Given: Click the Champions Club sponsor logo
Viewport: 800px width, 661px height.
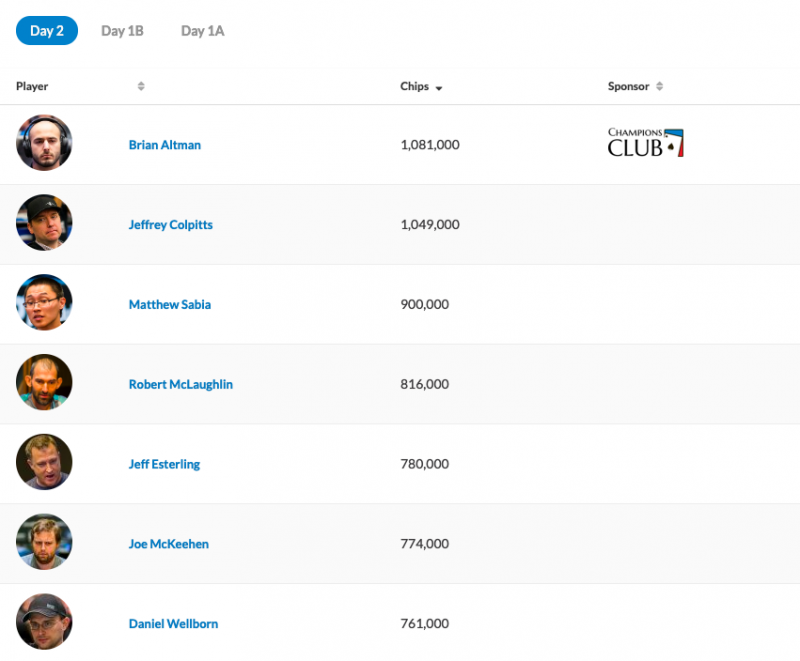Looking at the screenshot, I should click(645, 143).
